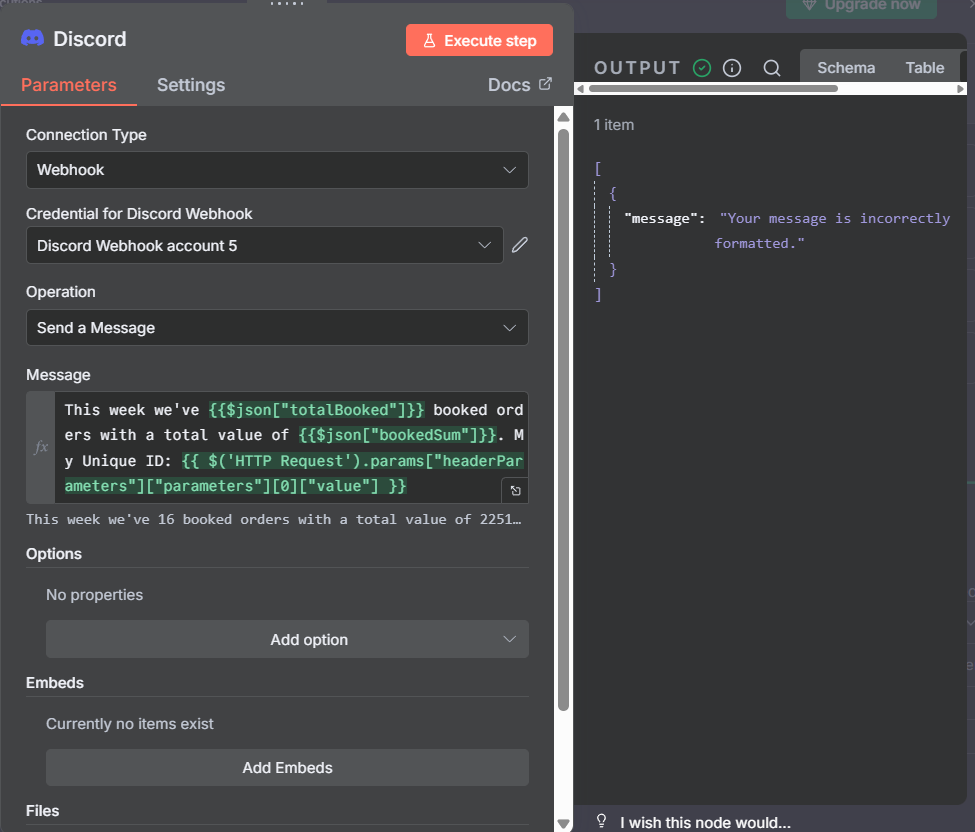
Task: Open the Operation dropdown
Action: click(x=277, y=328)
